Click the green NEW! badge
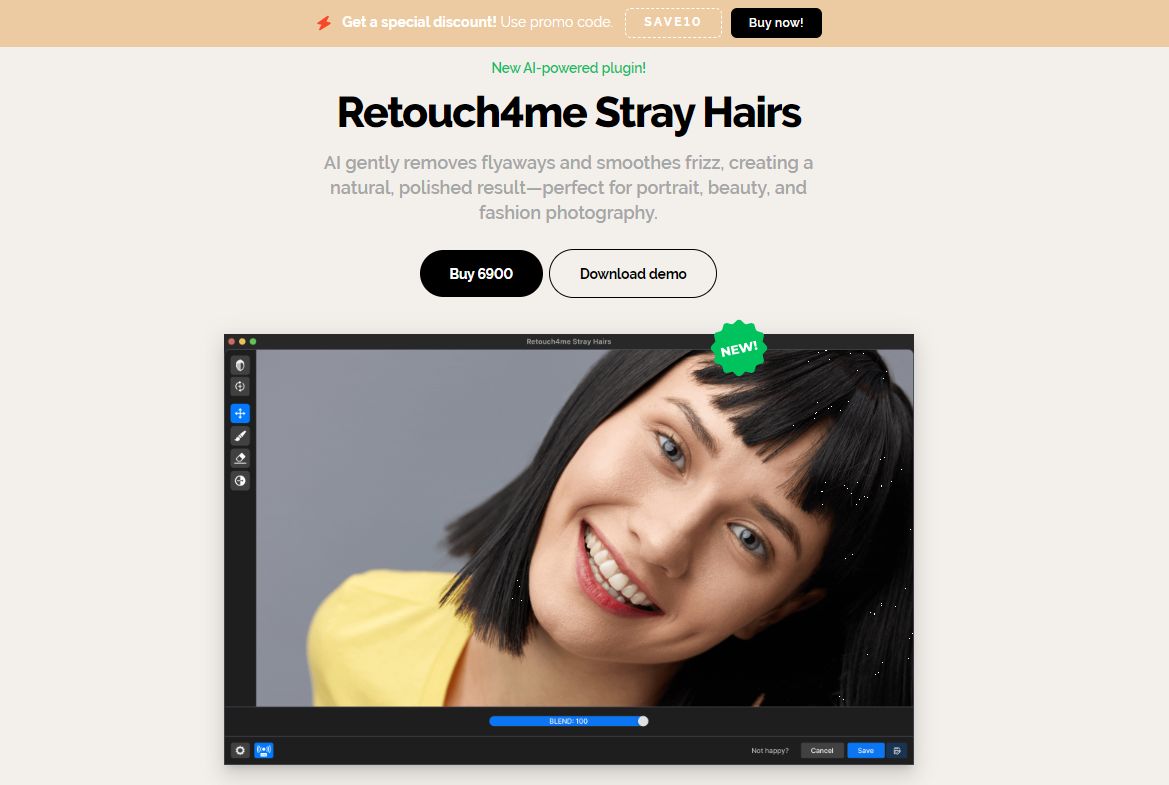Image resolution: width=1169 pixels, height=785 pixels. click(739, 348)
